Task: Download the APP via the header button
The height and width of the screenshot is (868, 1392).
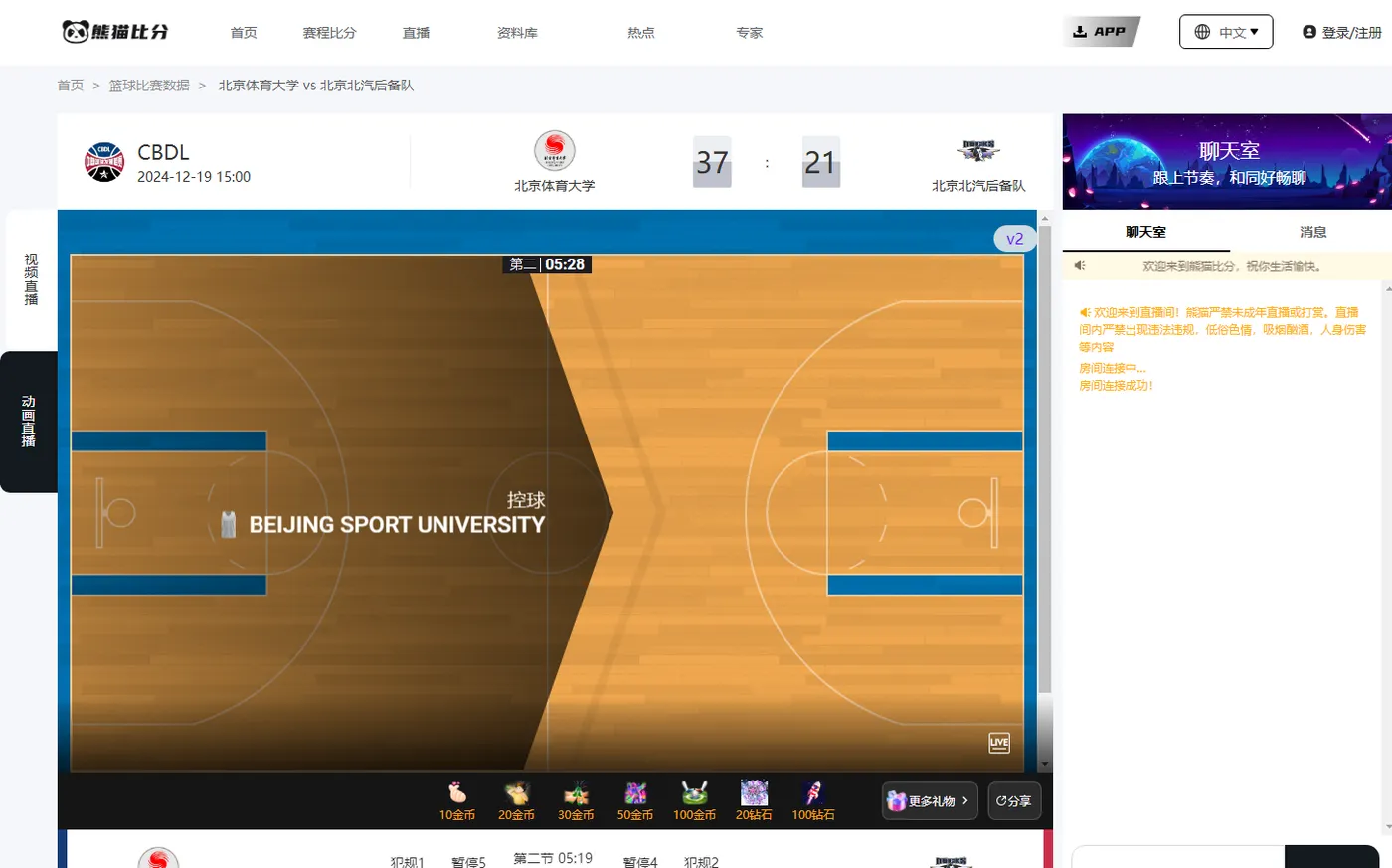Action: tap(1101, 32)
